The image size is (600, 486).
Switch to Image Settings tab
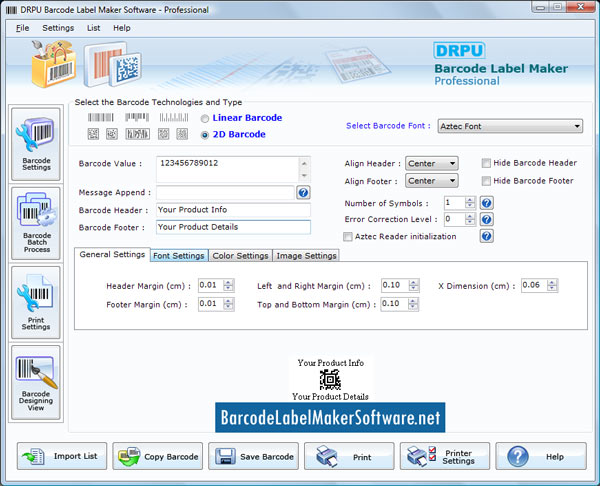[307, 256]
